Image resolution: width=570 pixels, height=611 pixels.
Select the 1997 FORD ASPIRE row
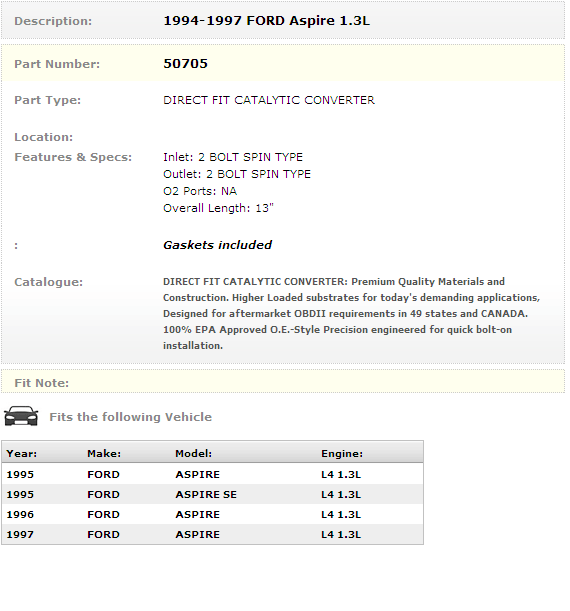(x=212, y=534)
